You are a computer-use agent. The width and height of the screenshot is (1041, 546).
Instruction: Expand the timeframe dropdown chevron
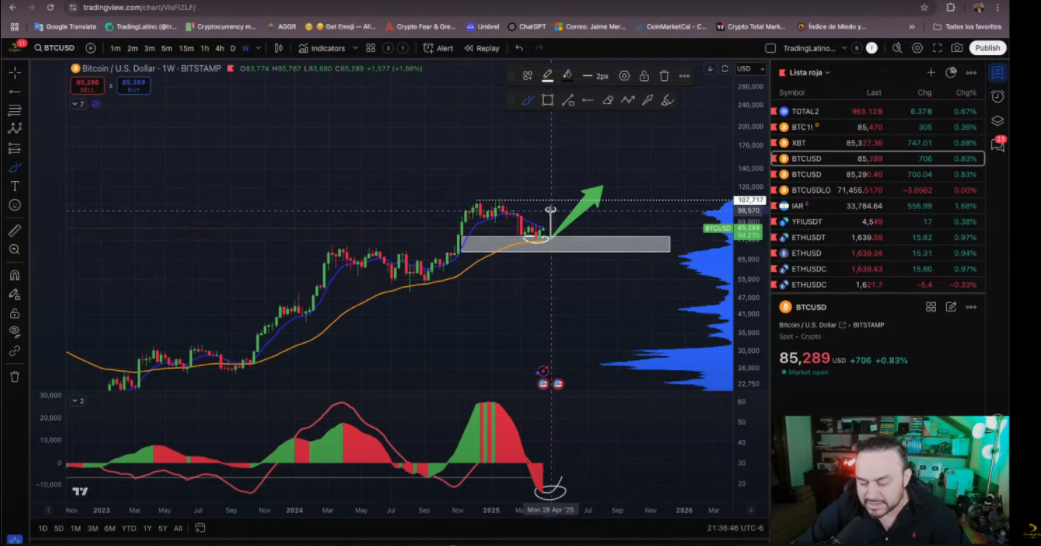258,48
